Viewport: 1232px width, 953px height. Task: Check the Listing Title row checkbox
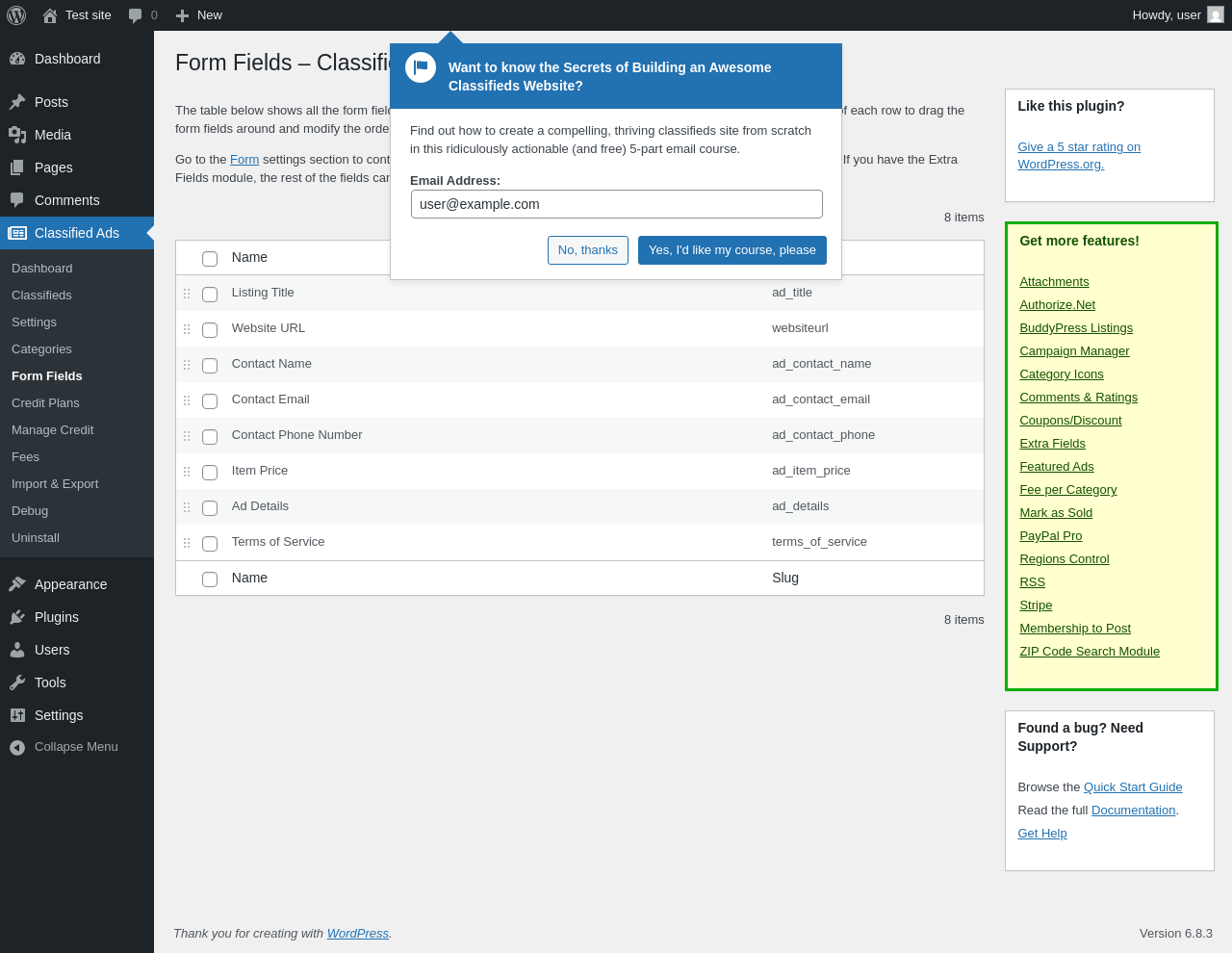coord(210,295)
